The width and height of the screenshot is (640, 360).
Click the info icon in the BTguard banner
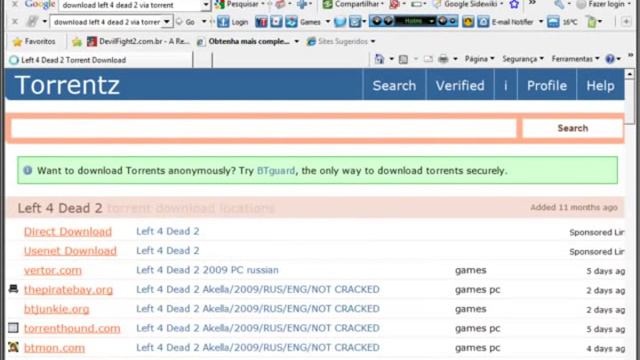tap(28, 170)
